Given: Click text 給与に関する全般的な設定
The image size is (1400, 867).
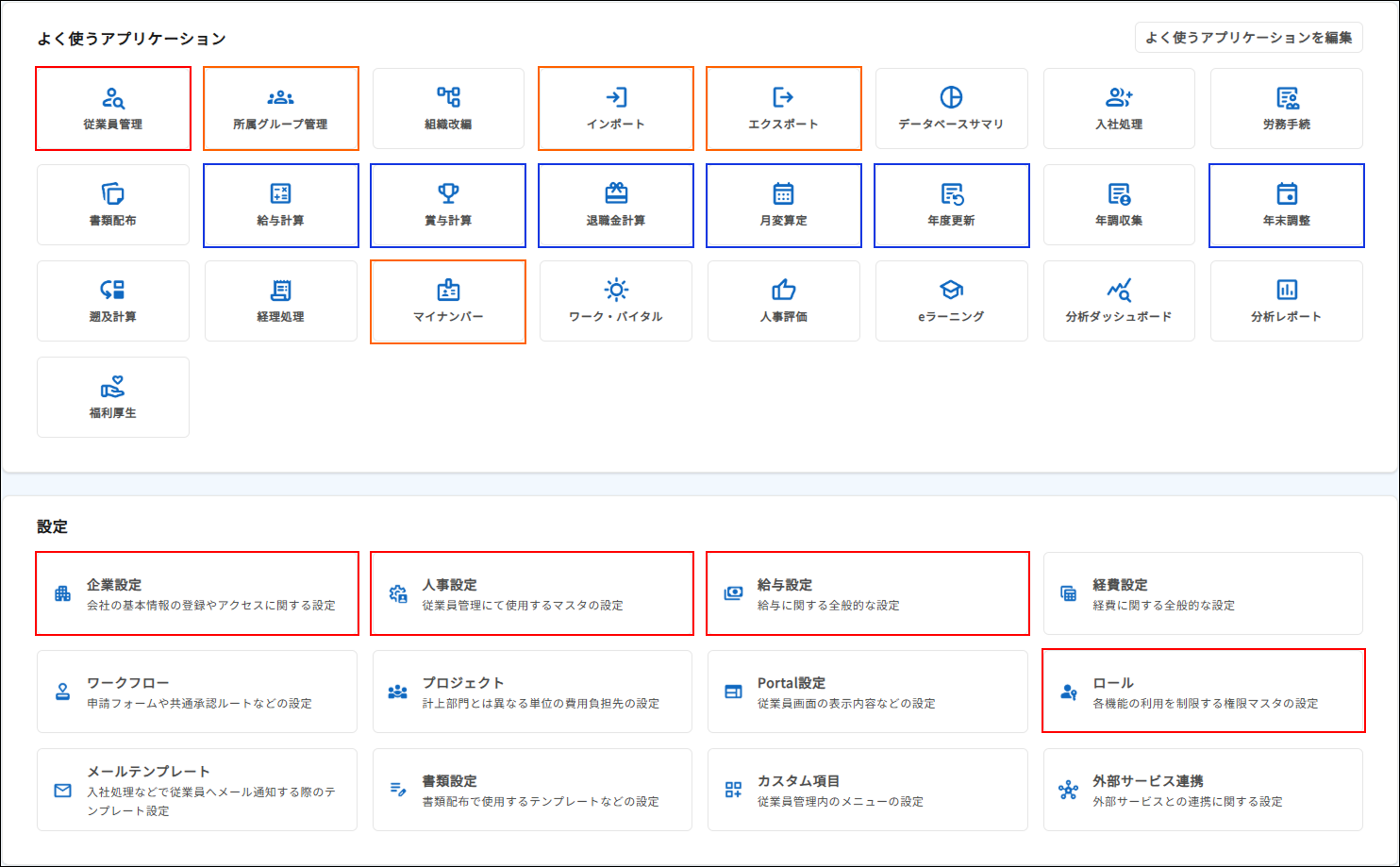Looking at the screenshot, I should pos(828,605).
